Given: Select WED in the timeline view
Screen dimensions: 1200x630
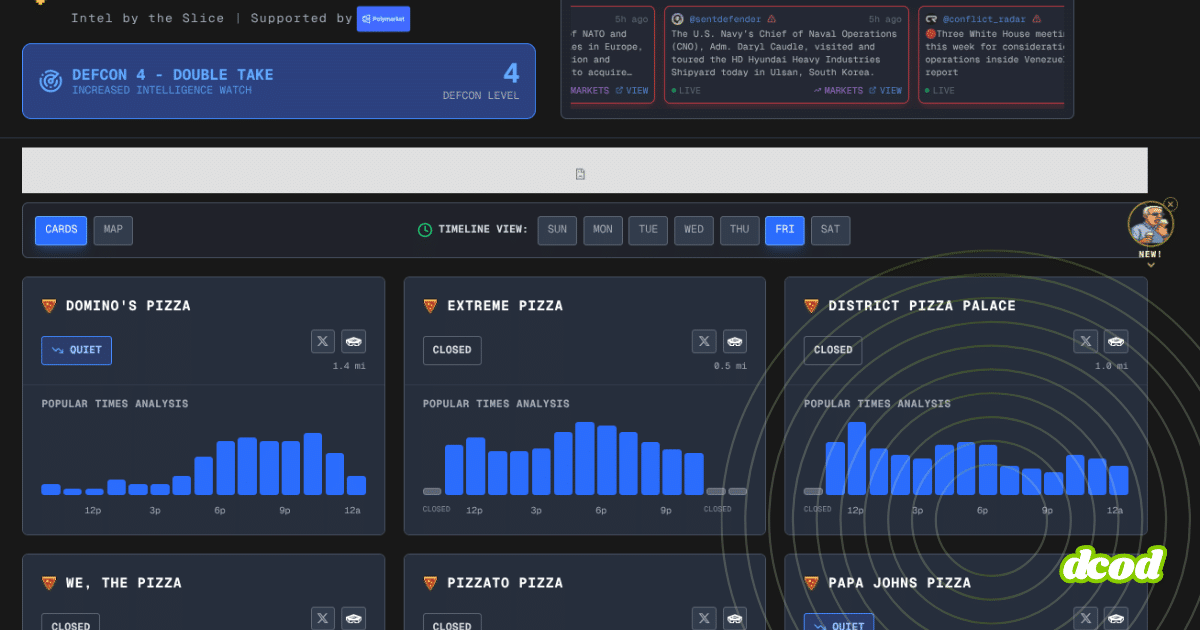Looking at the screenshot, I should 693,230.
